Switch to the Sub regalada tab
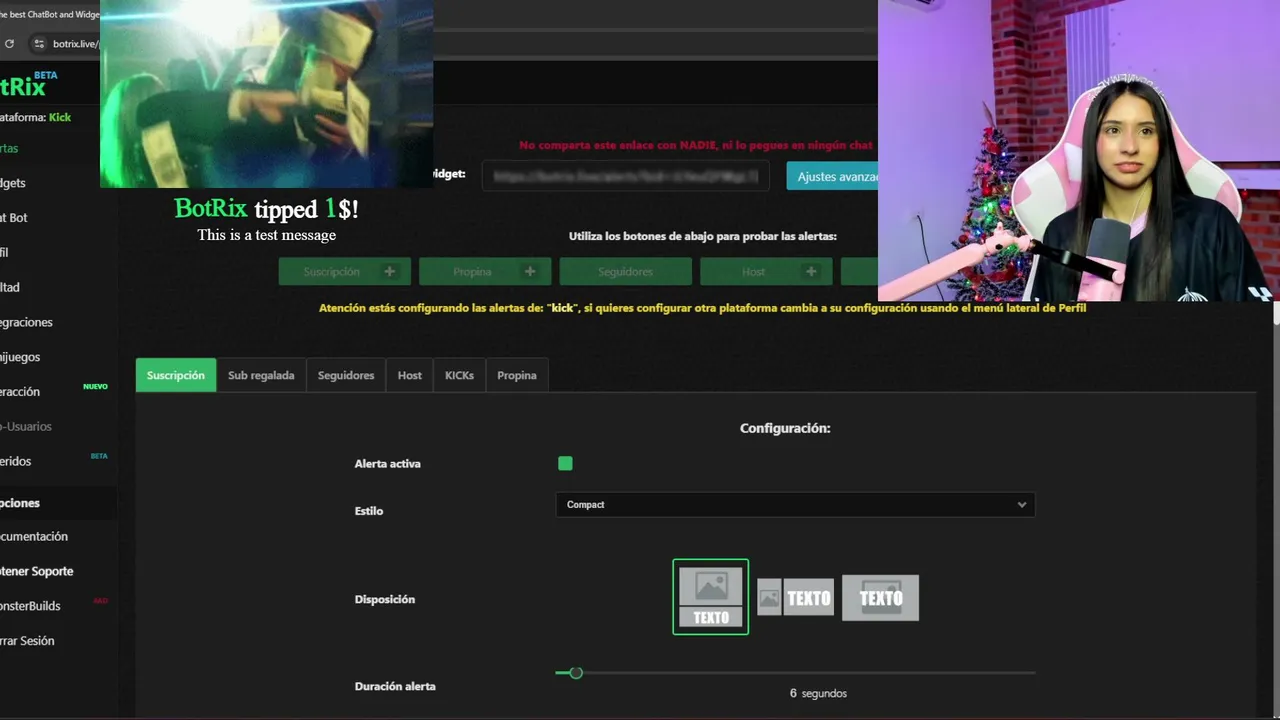1280x720 pixels. [x=261, y=375]
